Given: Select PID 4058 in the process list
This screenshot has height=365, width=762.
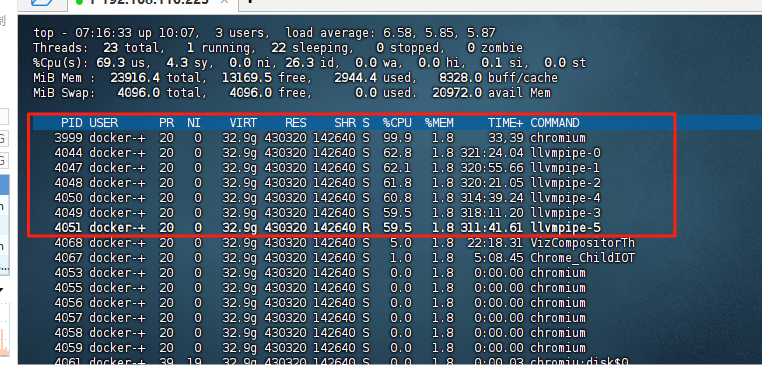Looking at the screenshot, I should (x=69, y=333).
